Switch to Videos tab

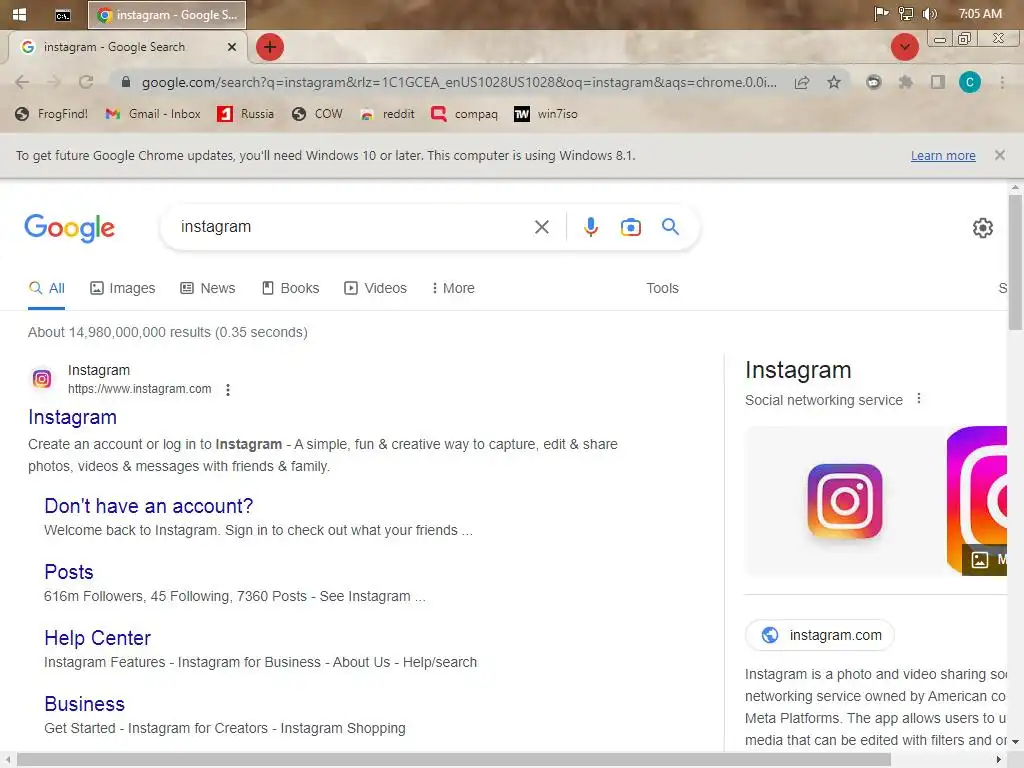[x=376, y=288]
